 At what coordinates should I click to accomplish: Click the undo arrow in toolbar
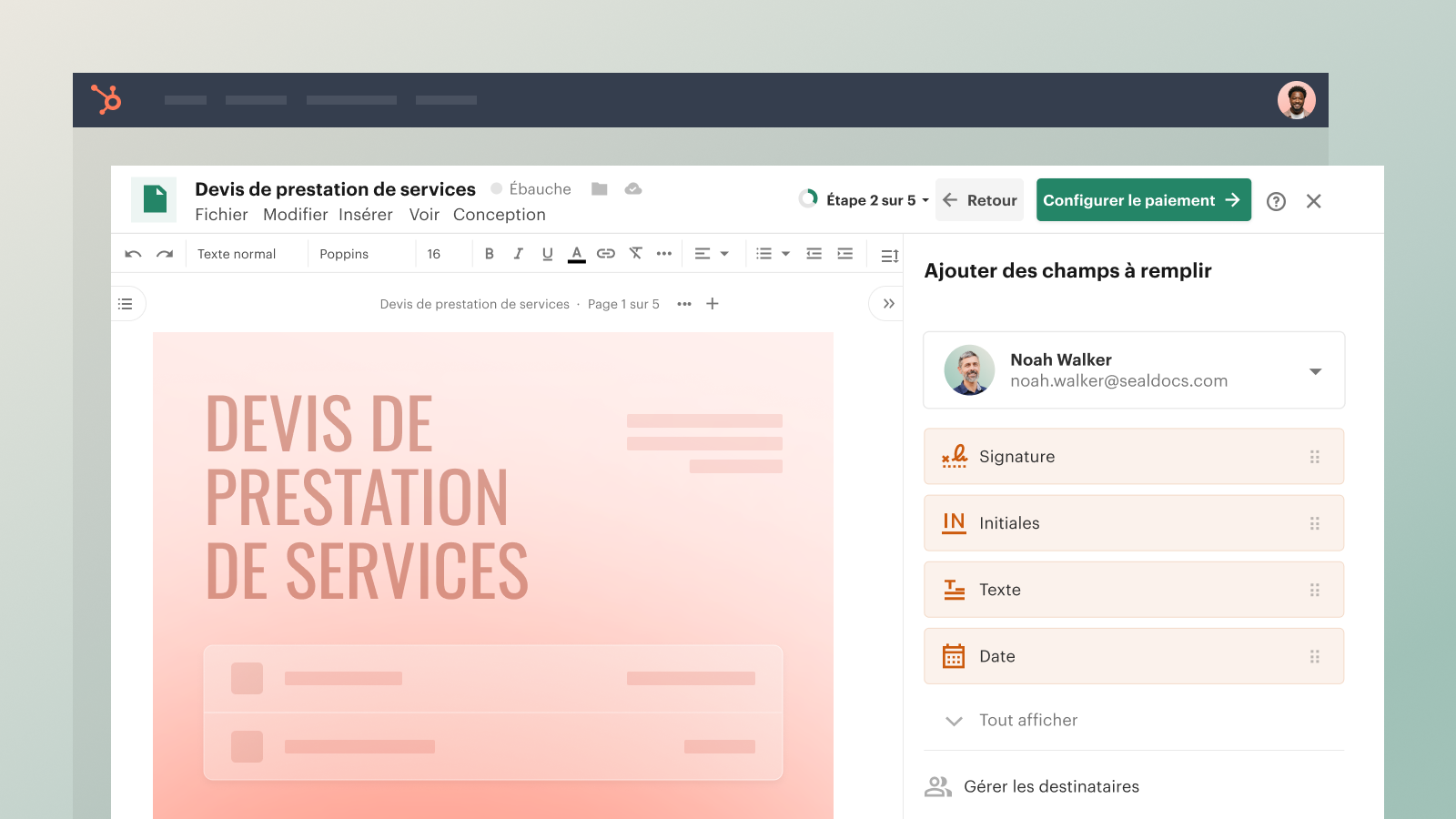(133, 254)
